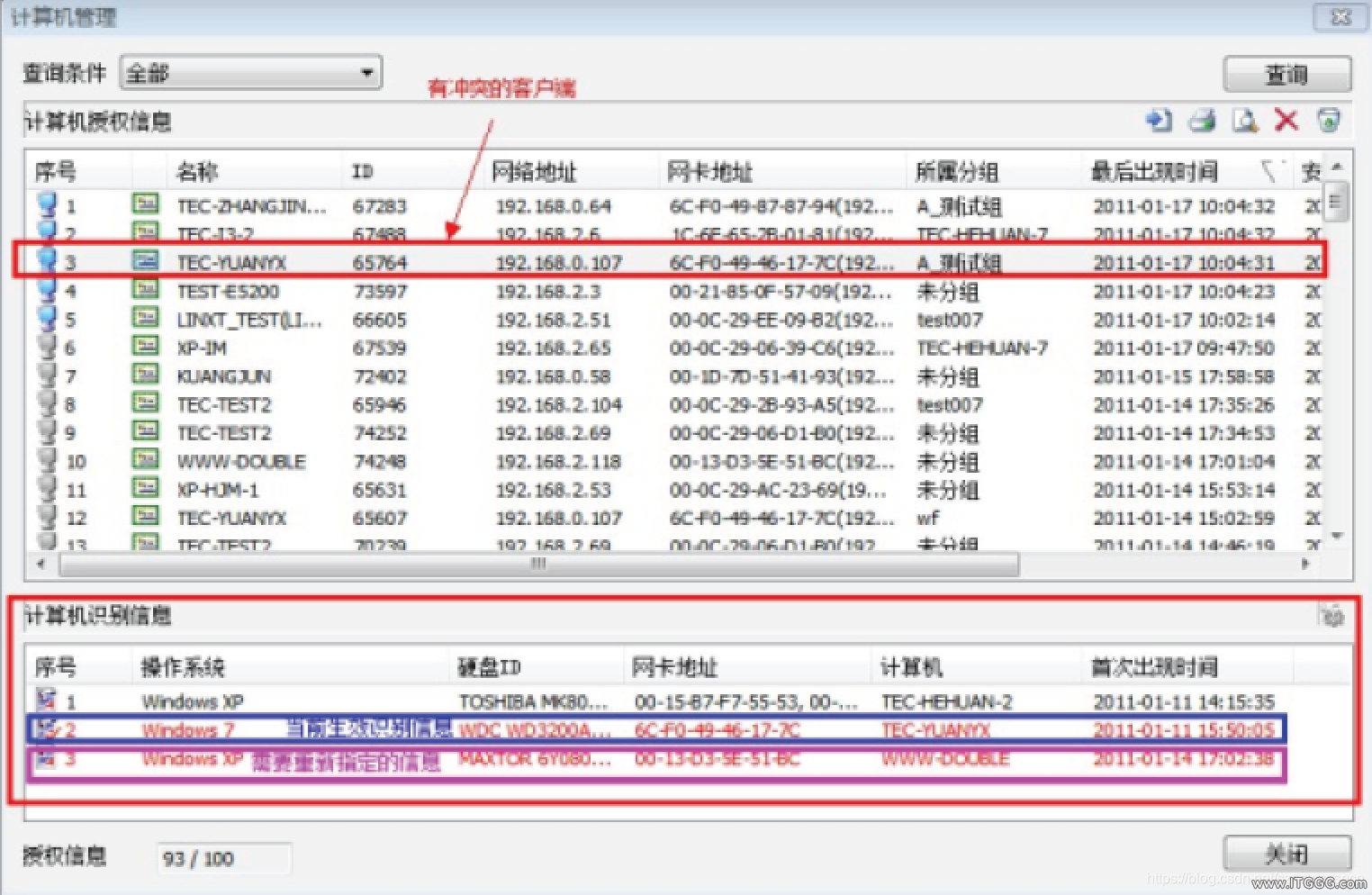The height and width of the screenshot is (895, 1372).
Task: Click the 授权信息 field showing 93 / 100
Action: tap(223, 858)
